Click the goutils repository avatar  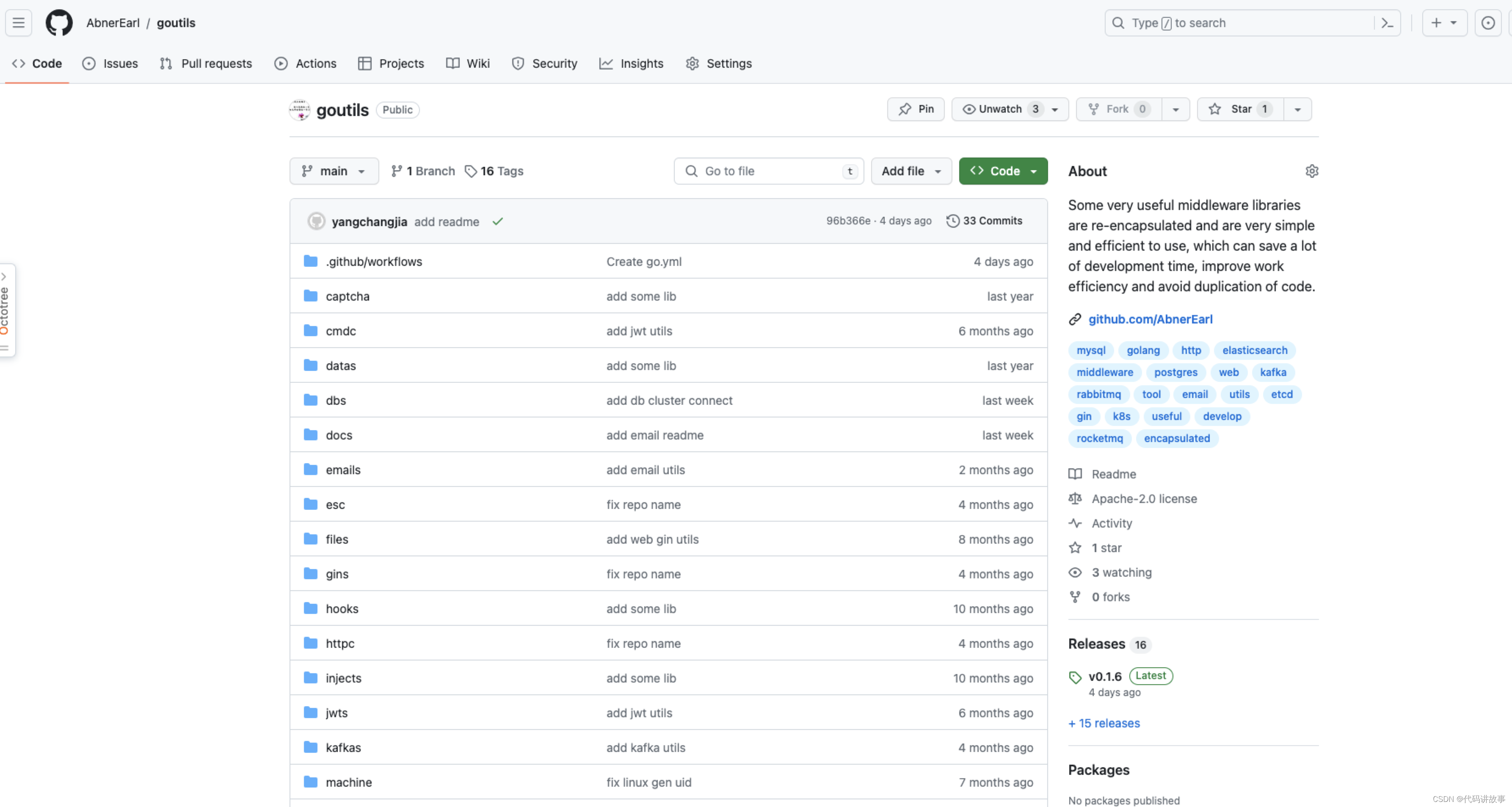tap(300, 110)
